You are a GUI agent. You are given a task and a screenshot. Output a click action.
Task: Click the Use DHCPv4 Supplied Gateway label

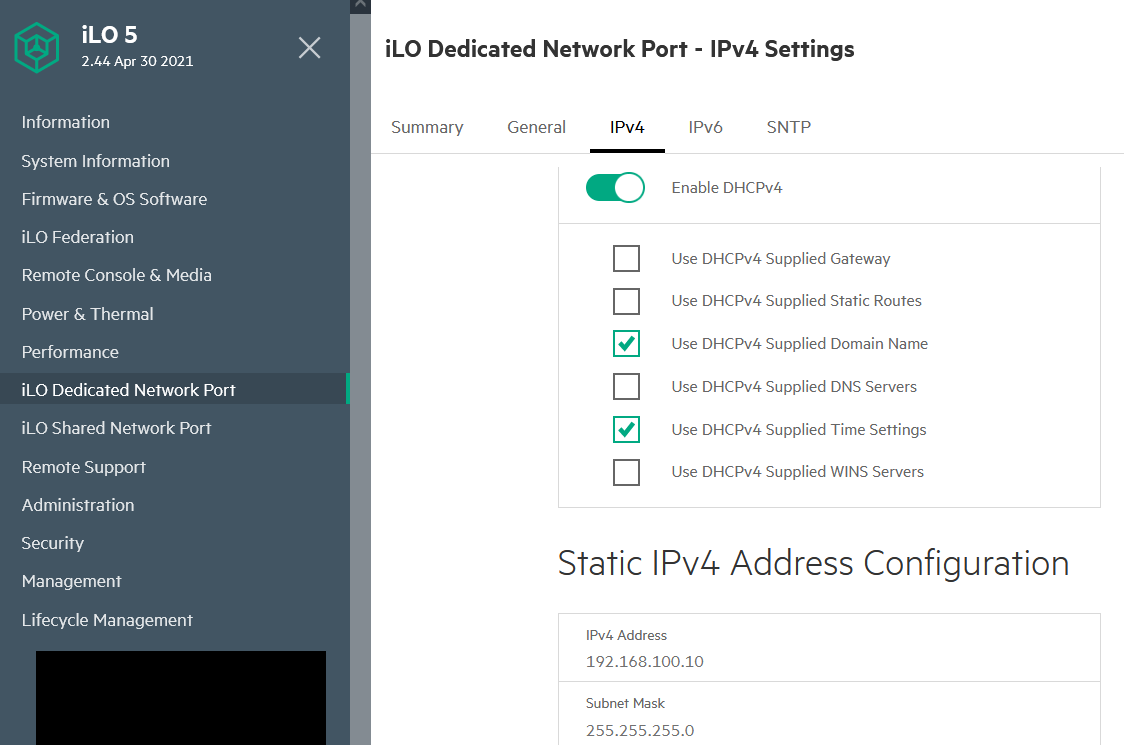click(x=781, y=259)
